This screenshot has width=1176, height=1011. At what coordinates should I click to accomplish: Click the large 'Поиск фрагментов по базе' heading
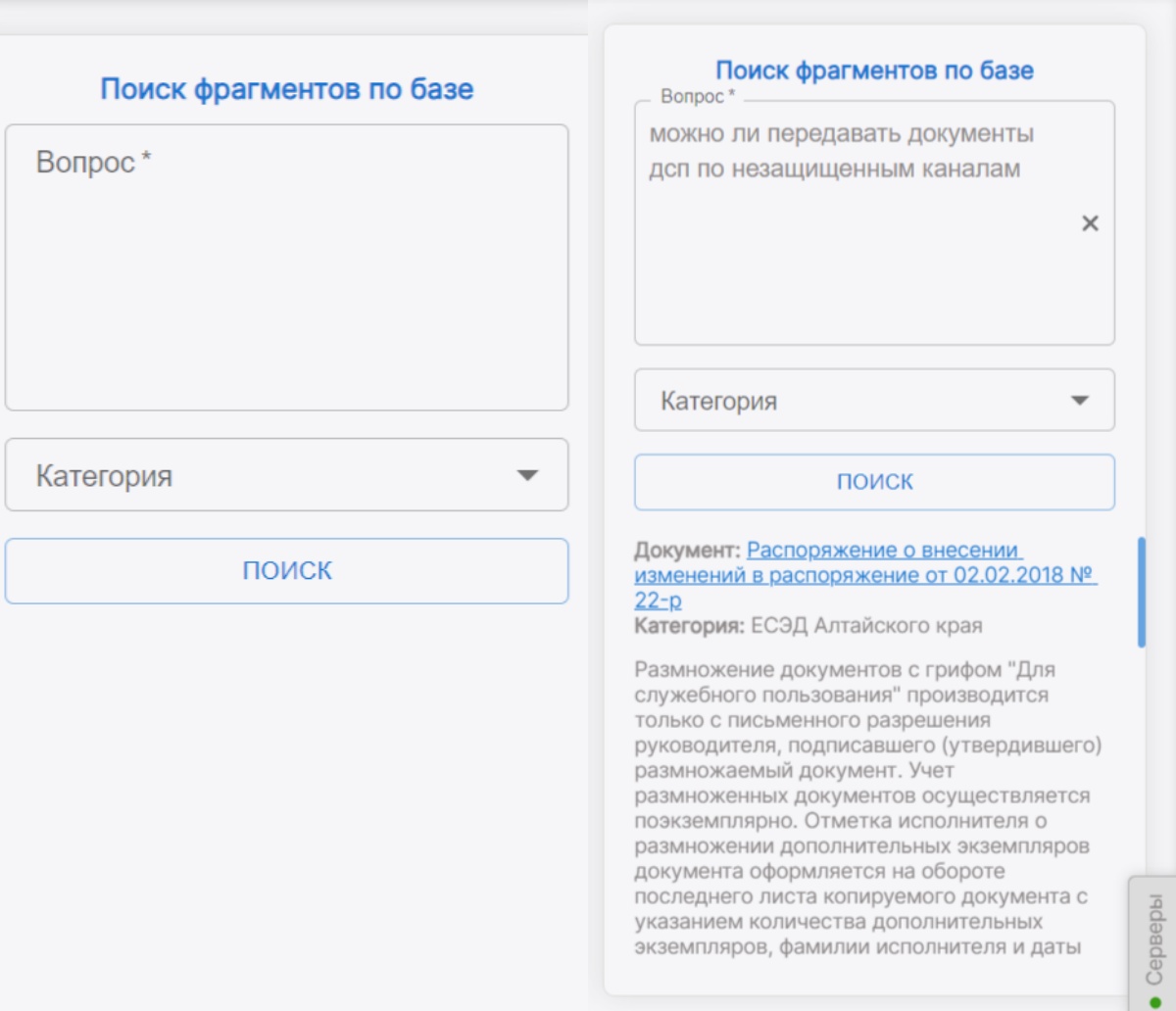coord(286,89)
